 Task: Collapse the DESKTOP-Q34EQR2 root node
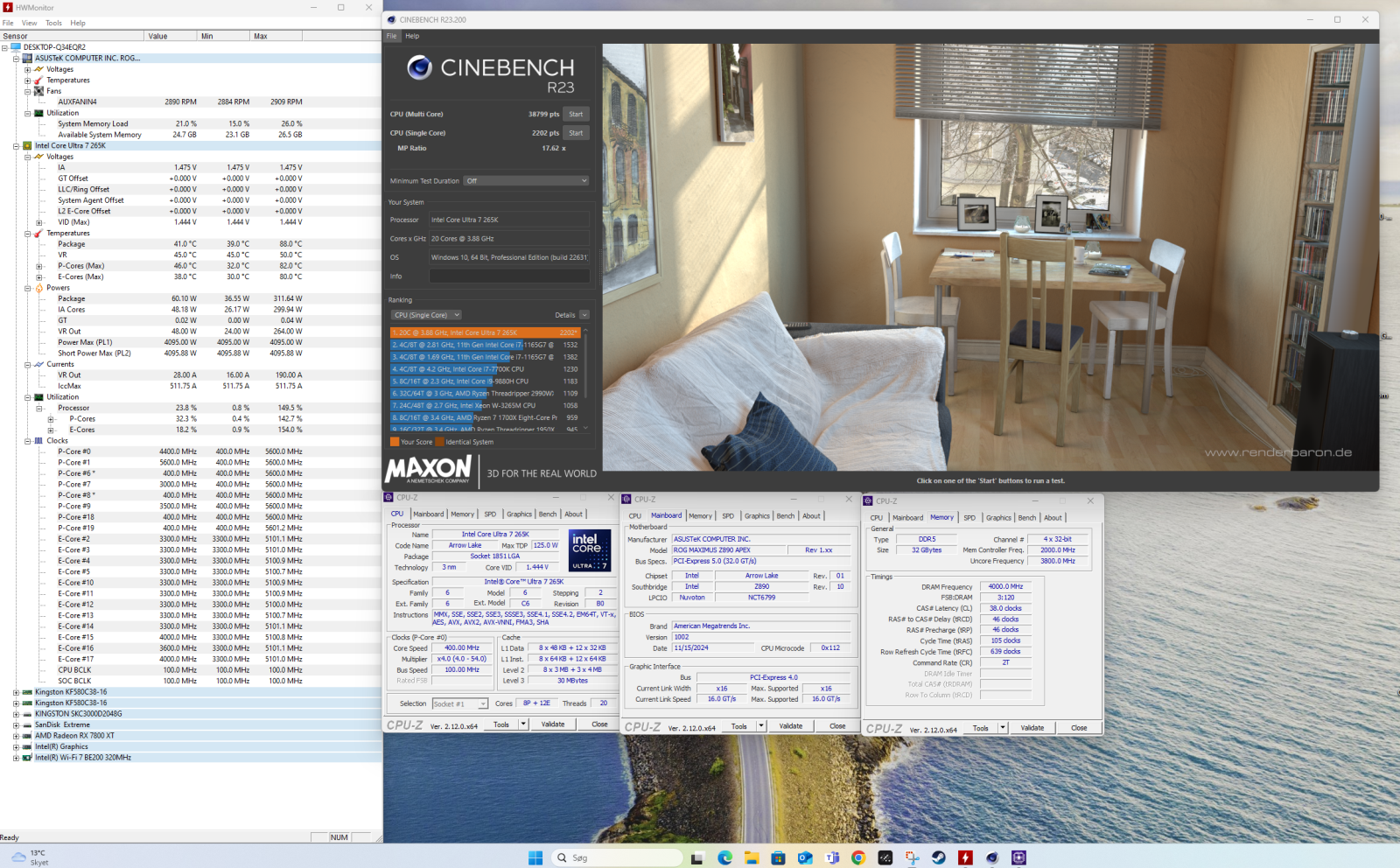(x=4, y=47)
